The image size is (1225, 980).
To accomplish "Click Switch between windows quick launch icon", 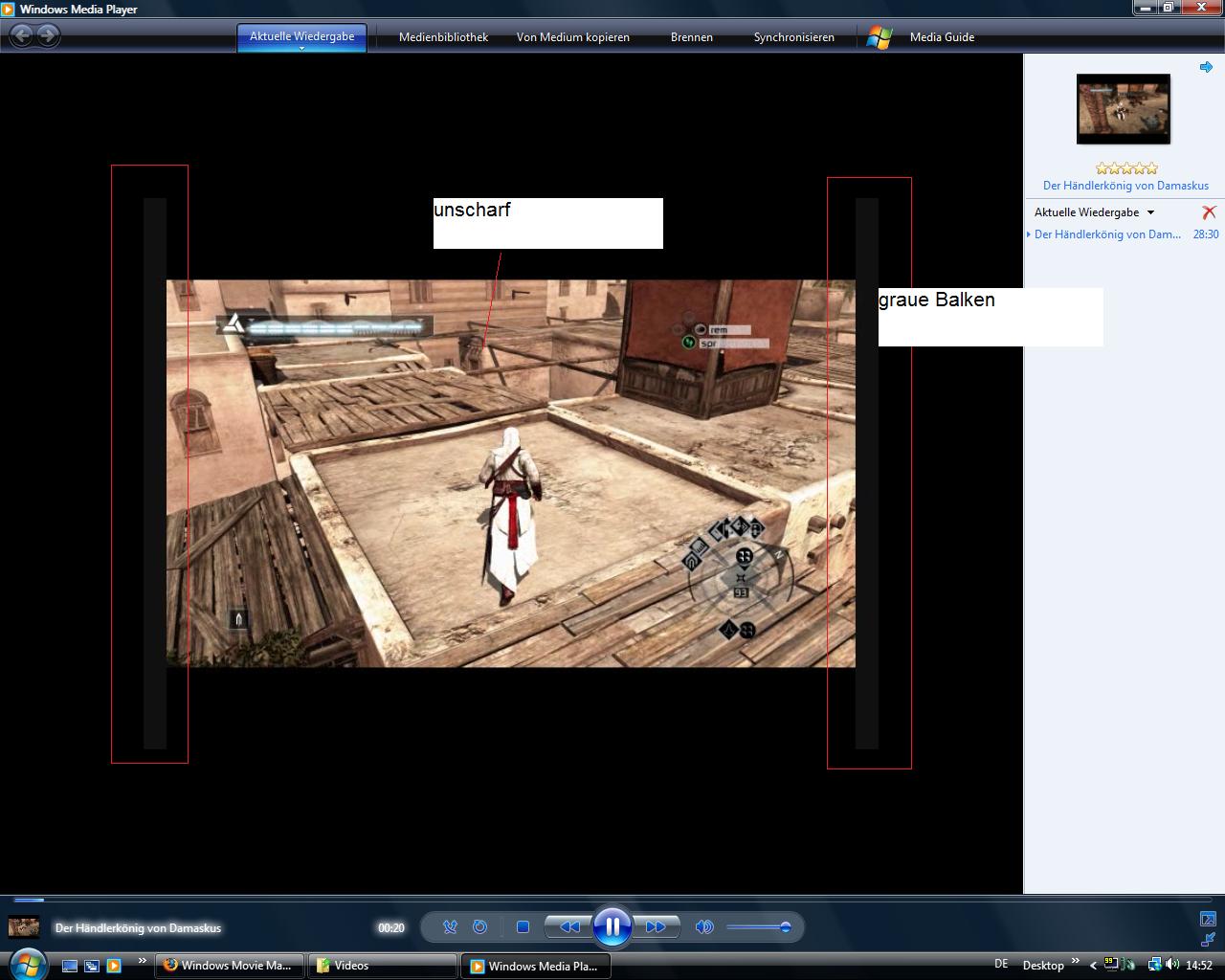I will 92,966.
